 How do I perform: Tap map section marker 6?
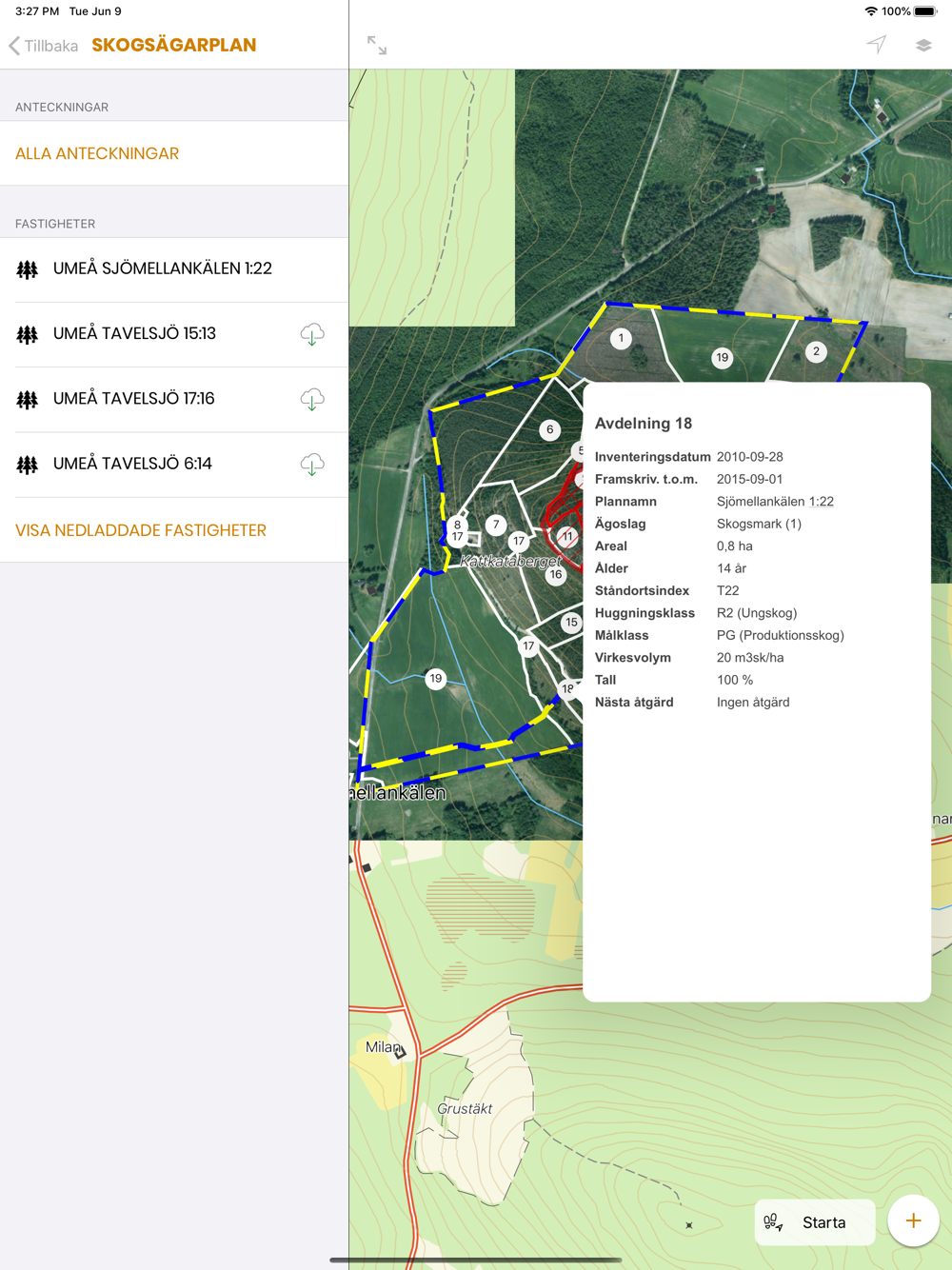549,429
